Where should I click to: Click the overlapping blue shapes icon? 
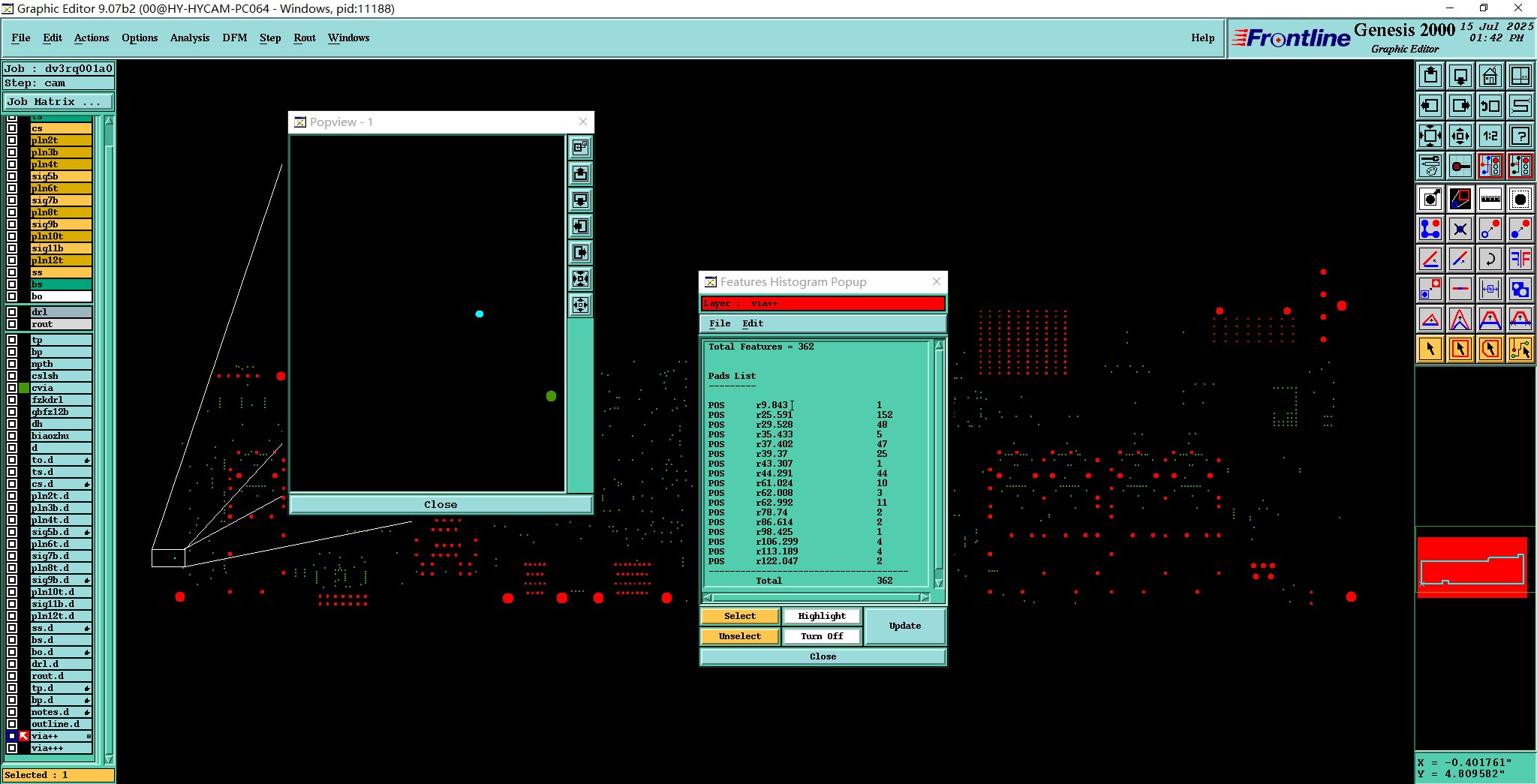[1520, 289]
